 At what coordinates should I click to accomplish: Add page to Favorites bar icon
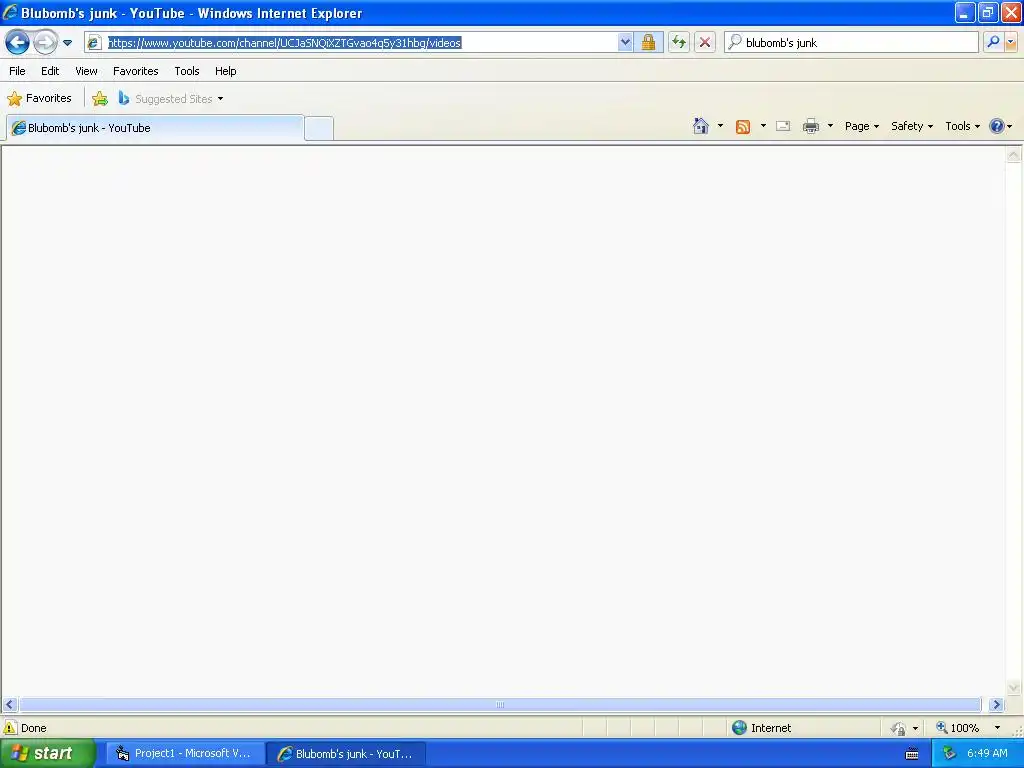coord(100,99)
